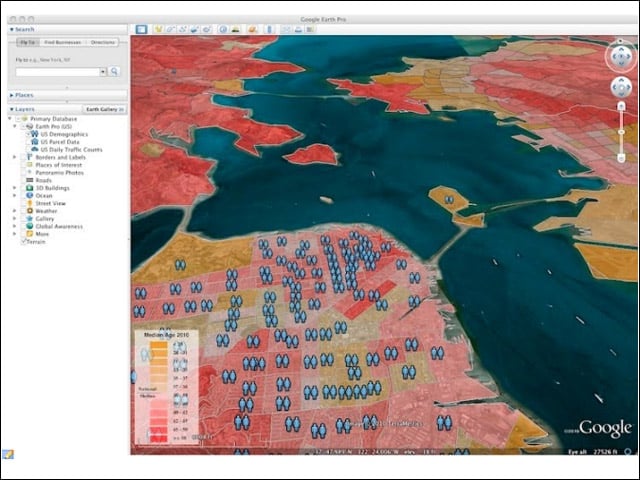The image size is (640, 480).
Task: Expand the Borders and Labels node
Action: [15, 157]
